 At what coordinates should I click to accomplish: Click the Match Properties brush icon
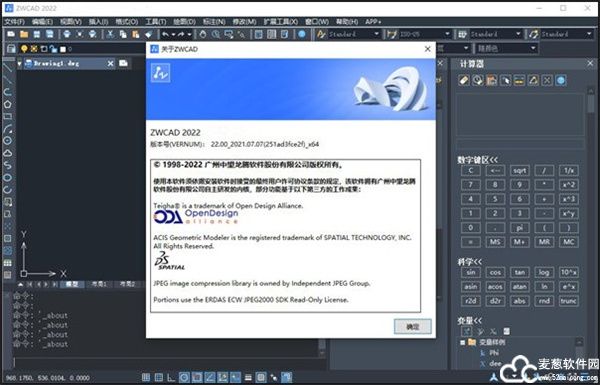click(x=148, y=34)
